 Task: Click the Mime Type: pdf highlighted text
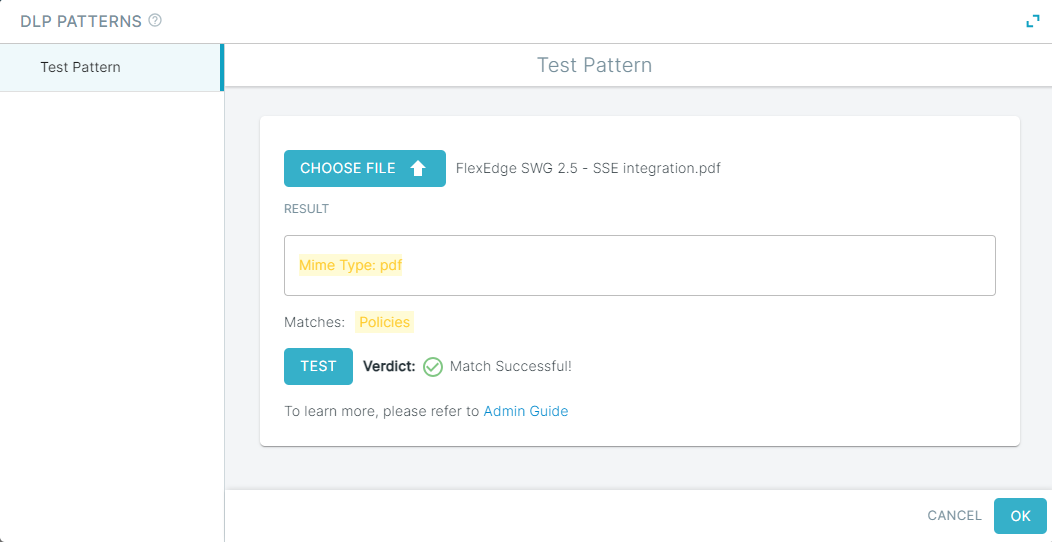[x=350, y=266]
